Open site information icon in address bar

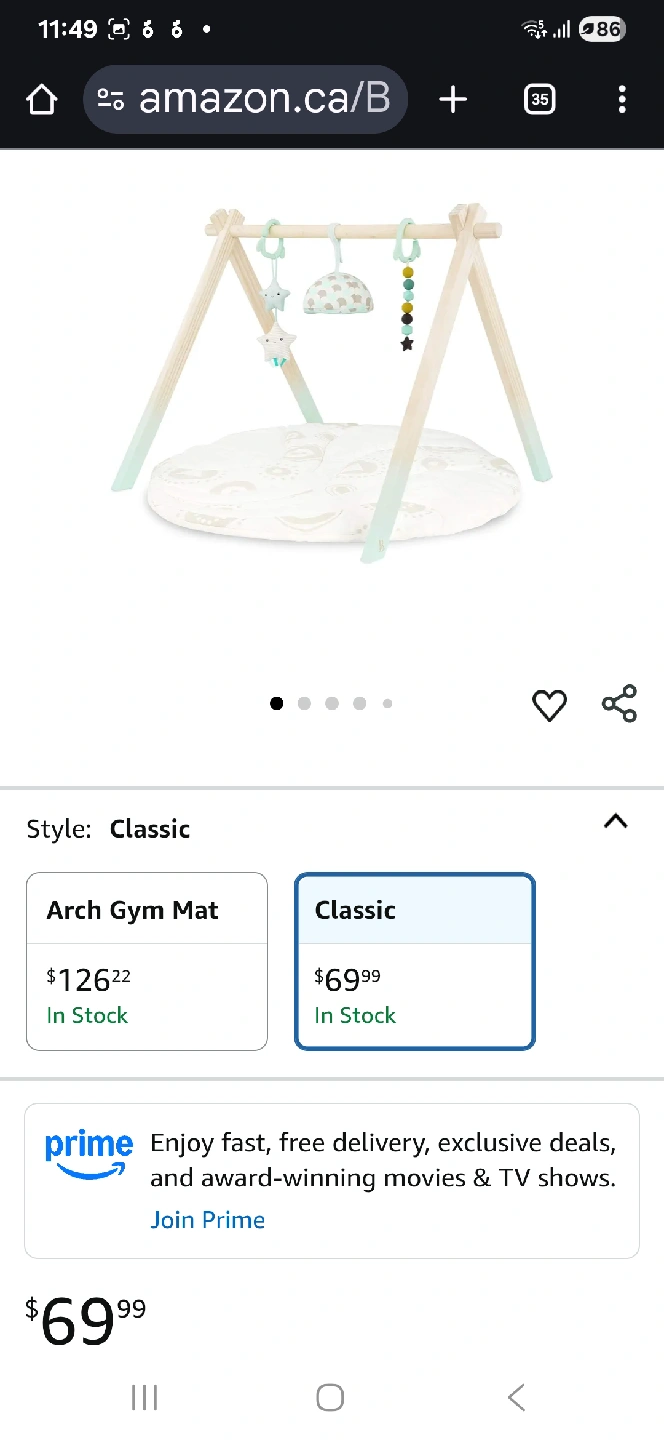click(x=111, y=99)
